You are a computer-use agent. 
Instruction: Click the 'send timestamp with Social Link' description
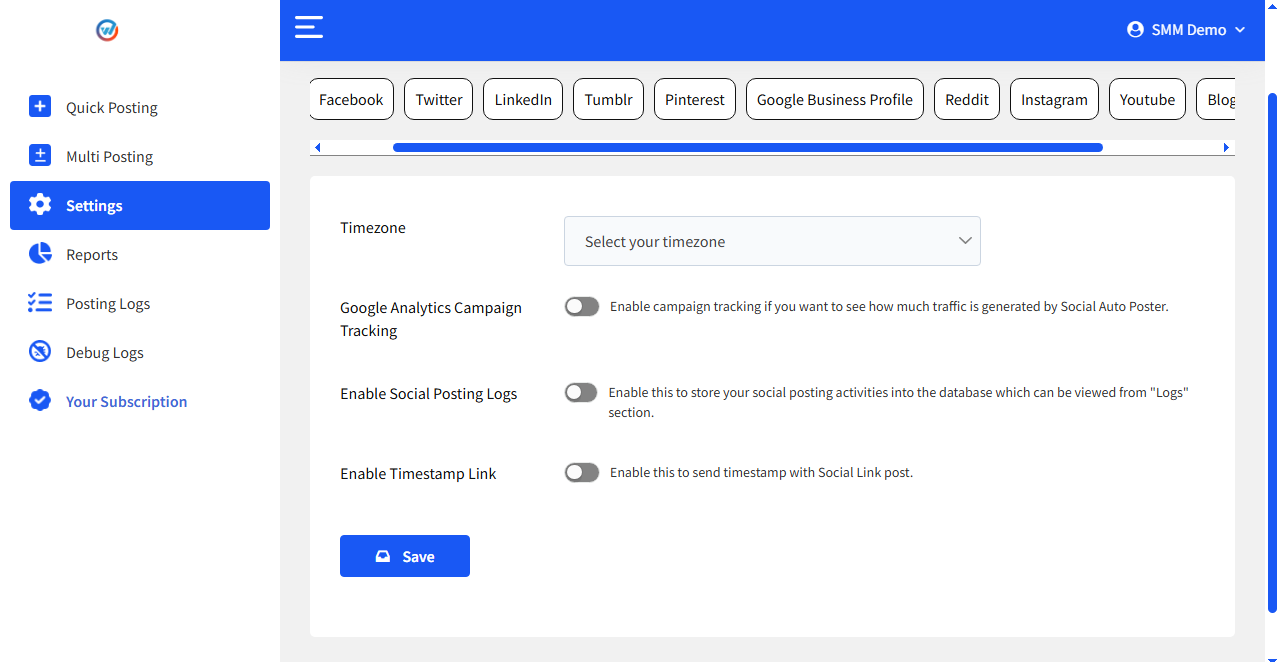tap(761, 472)
